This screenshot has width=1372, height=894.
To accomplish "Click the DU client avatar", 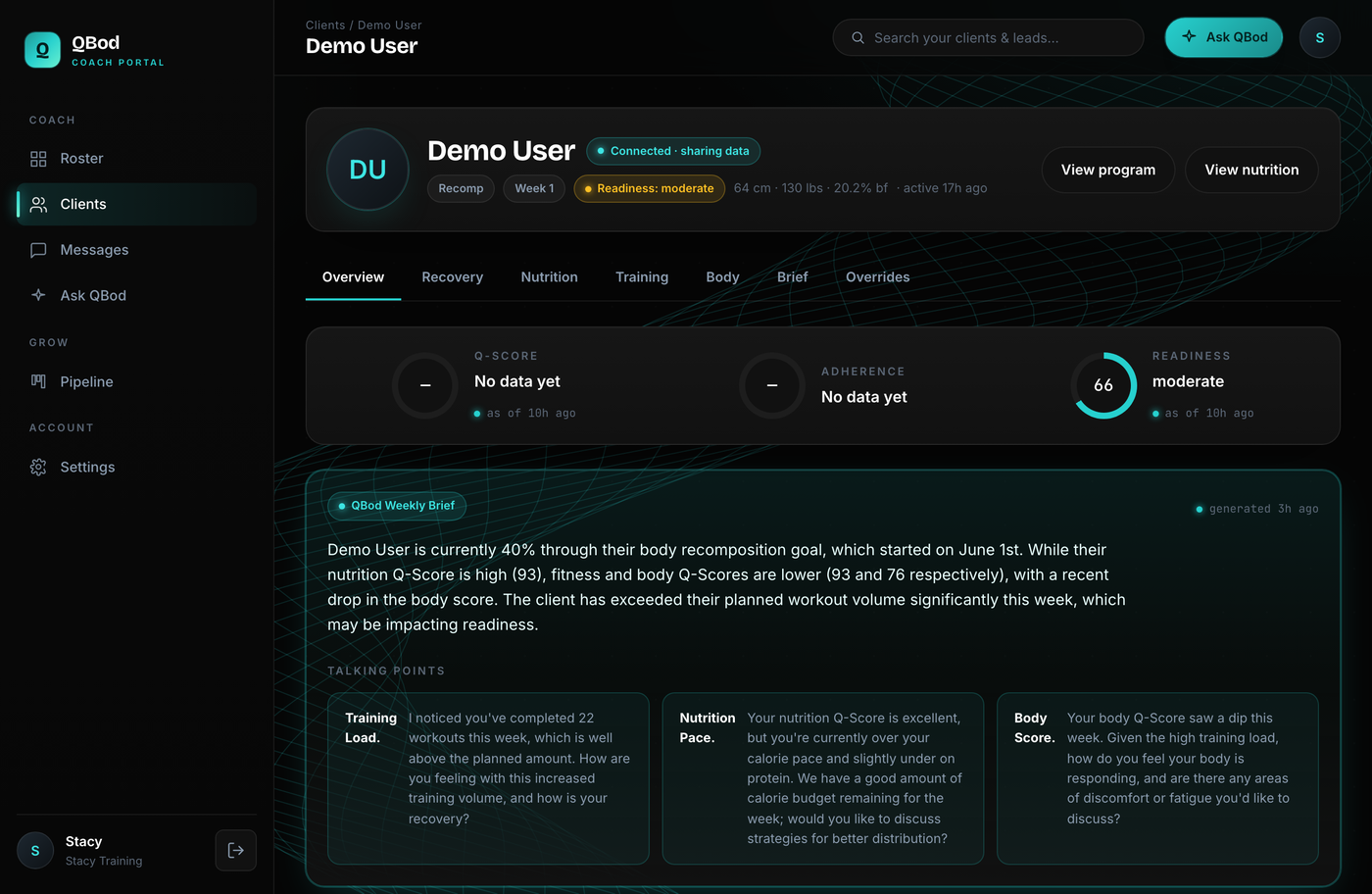I will tap(367, 170).
